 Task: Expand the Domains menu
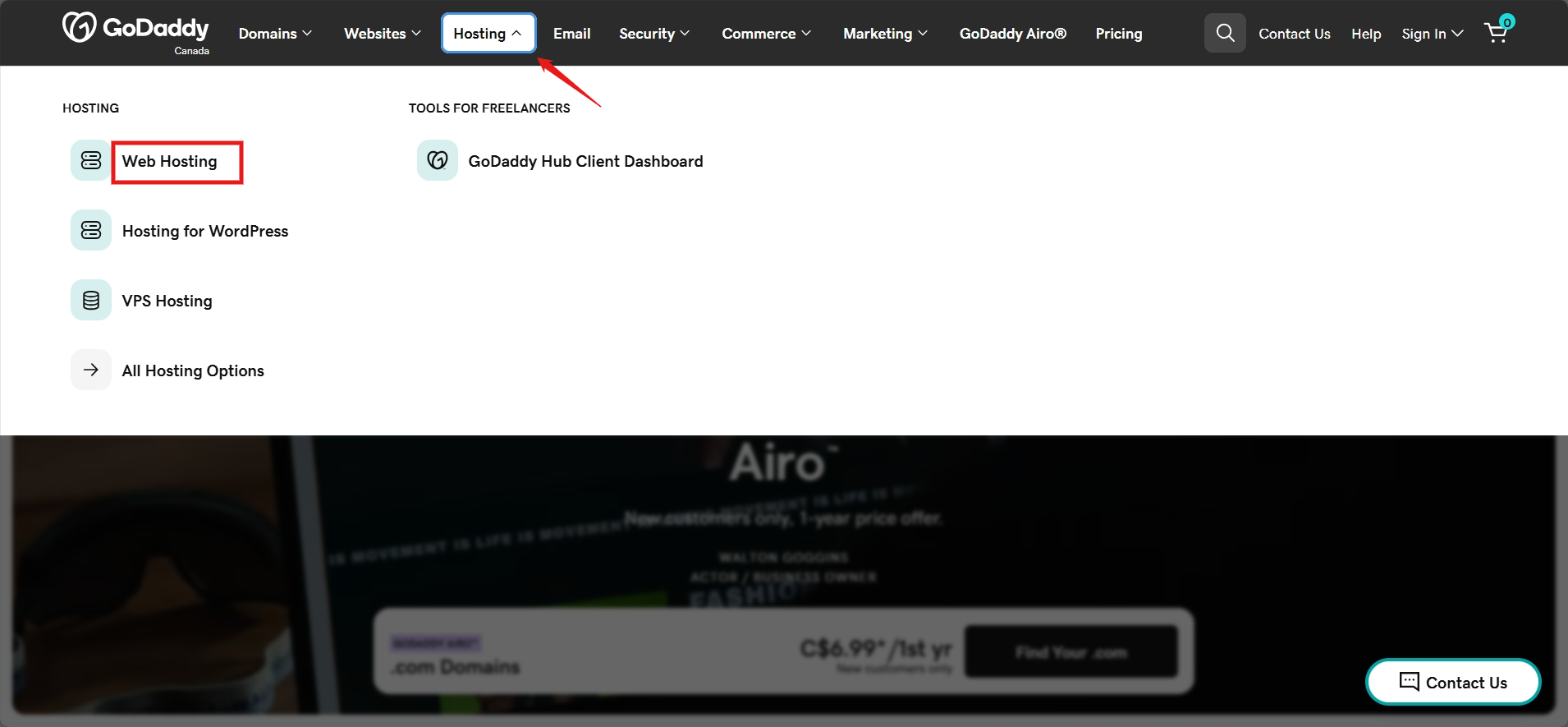pyautogui.click(x=275, y=34)
